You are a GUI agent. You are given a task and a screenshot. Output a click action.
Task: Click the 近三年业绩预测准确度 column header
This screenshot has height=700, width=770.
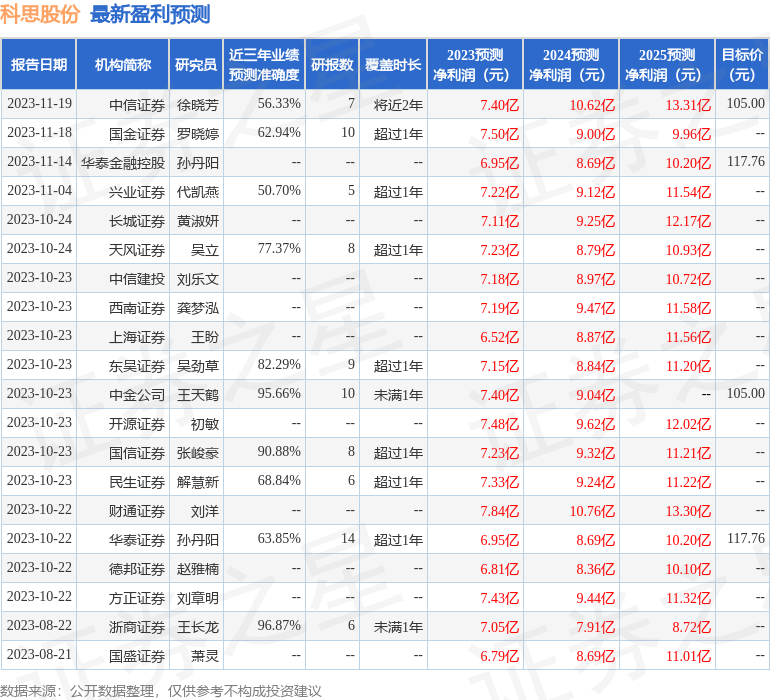click(264, 64)
